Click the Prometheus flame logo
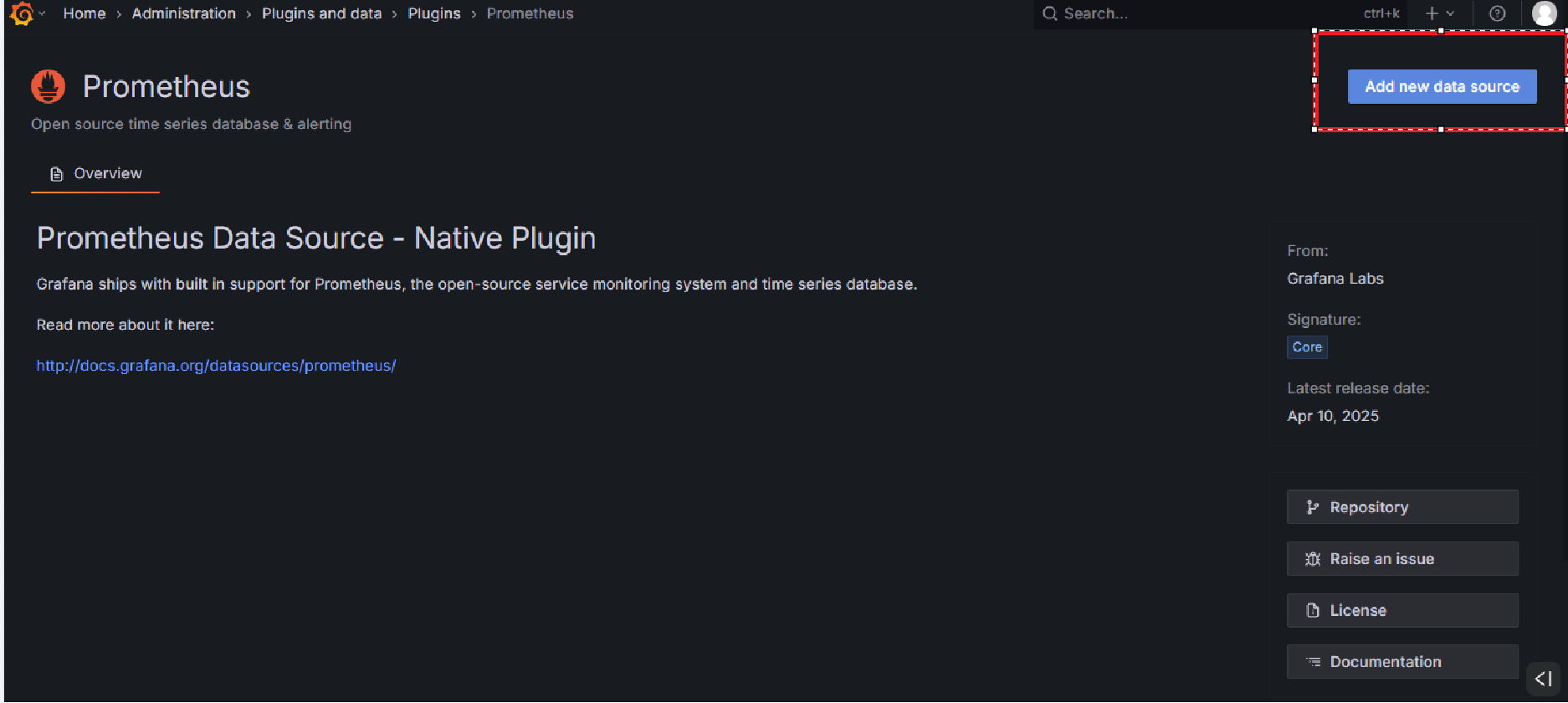1568x703 pixels. click(48, 86)
